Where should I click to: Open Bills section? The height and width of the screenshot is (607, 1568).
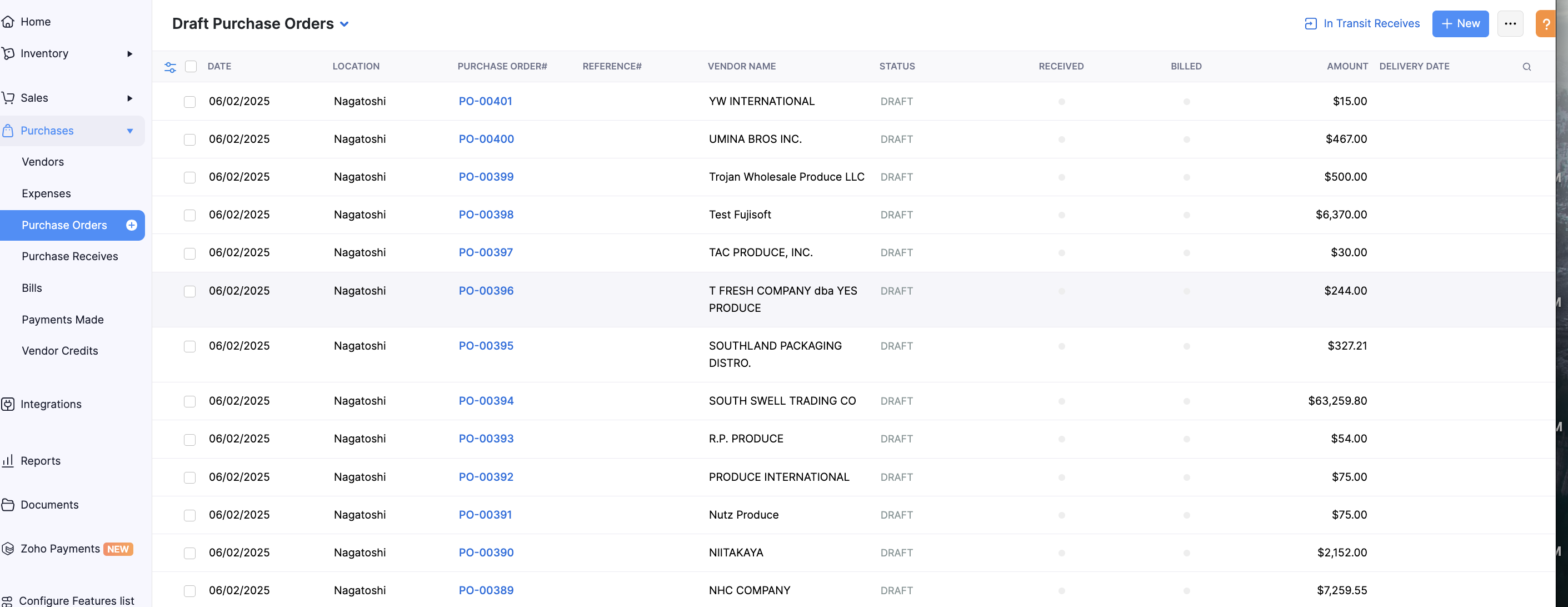[x=32, y=288]
